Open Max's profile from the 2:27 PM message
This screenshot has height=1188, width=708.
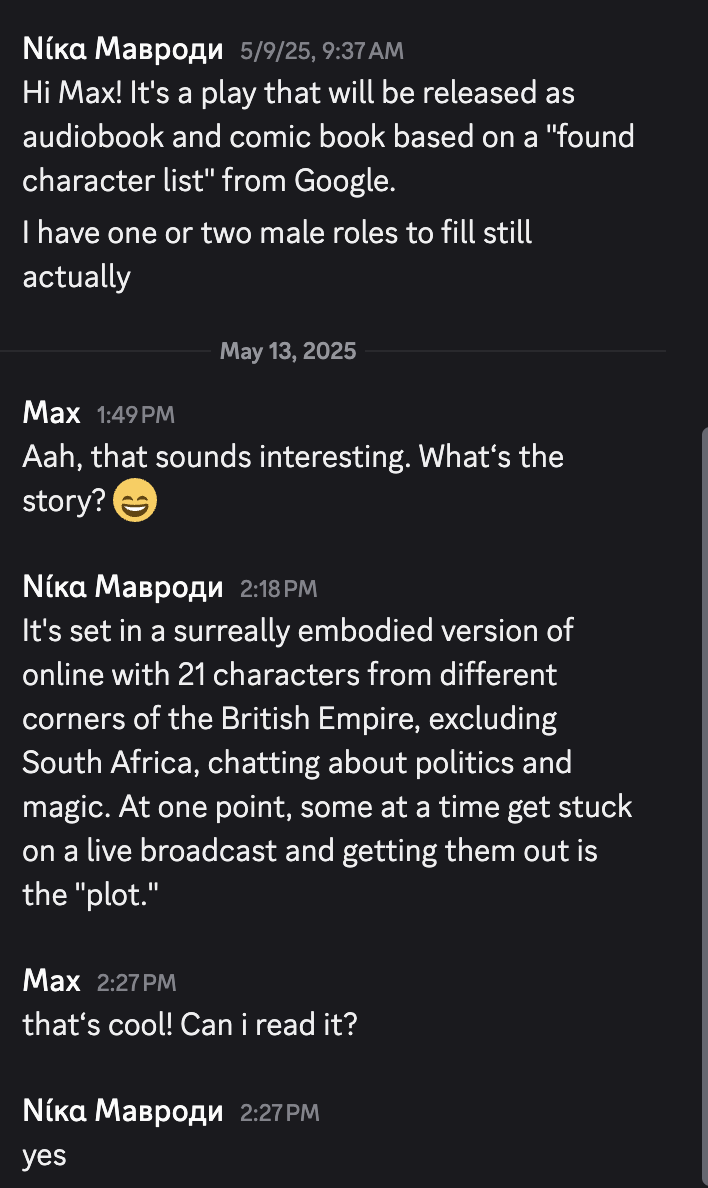pos(51,981)
